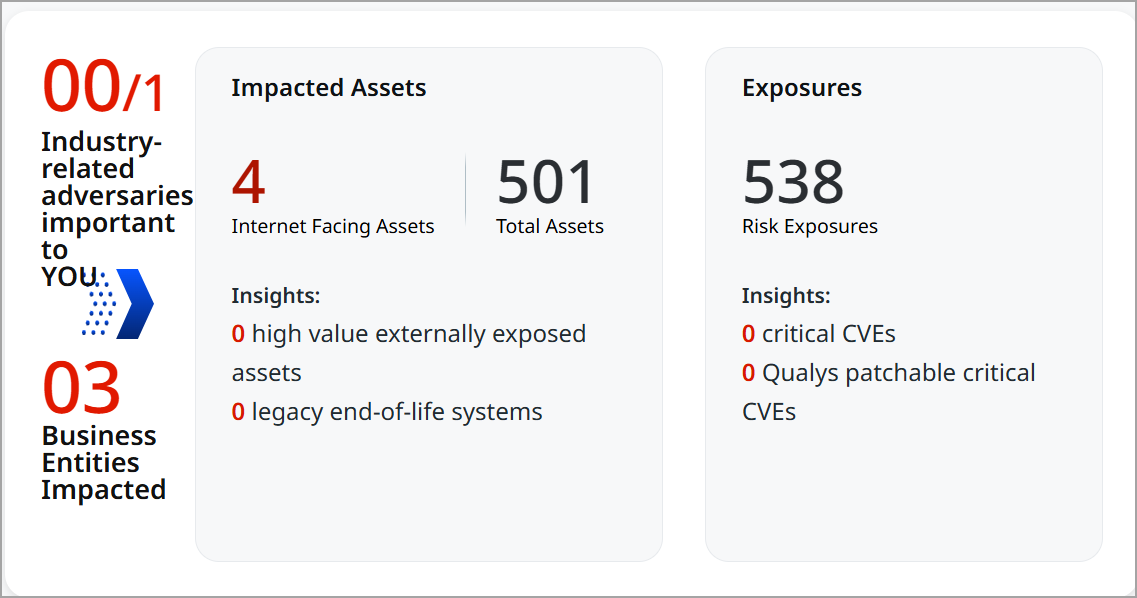Click the Total Assets label
This screenshot has height=598, width=1137.
(x=550, y=227)
